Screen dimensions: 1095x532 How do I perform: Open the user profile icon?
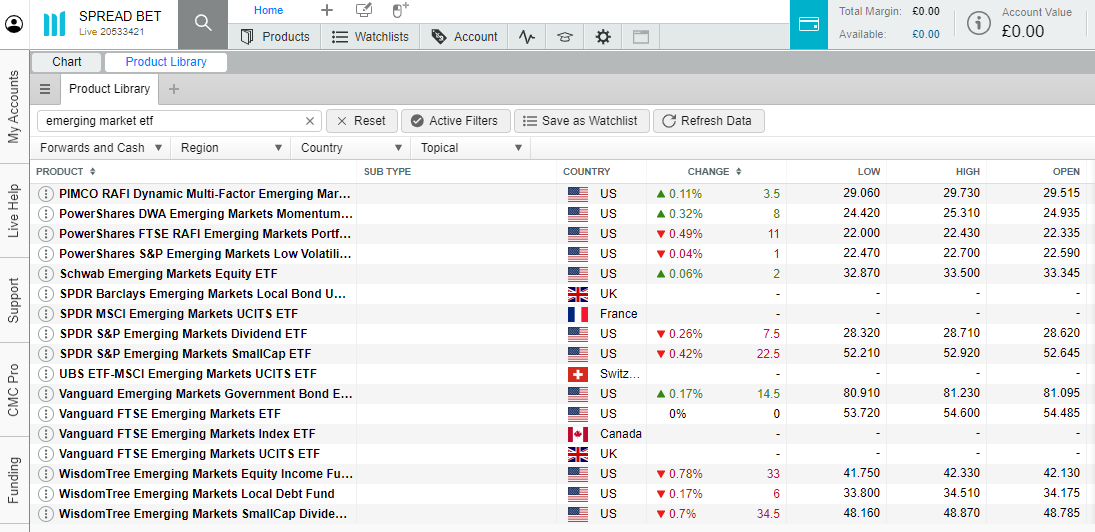click(14, 24)
